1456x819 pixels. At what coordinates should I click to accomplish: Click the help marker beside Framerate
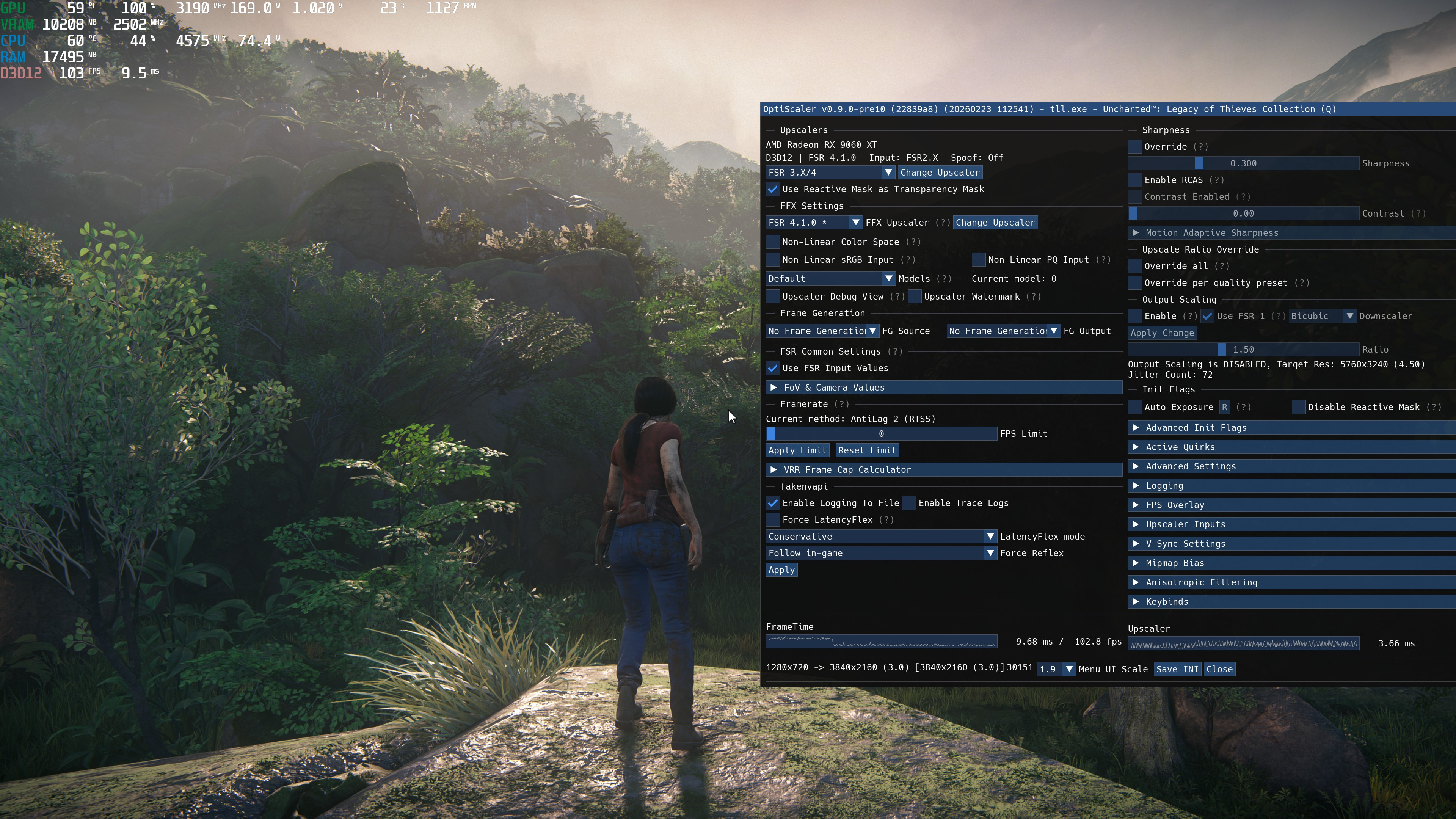click(842, 404)
